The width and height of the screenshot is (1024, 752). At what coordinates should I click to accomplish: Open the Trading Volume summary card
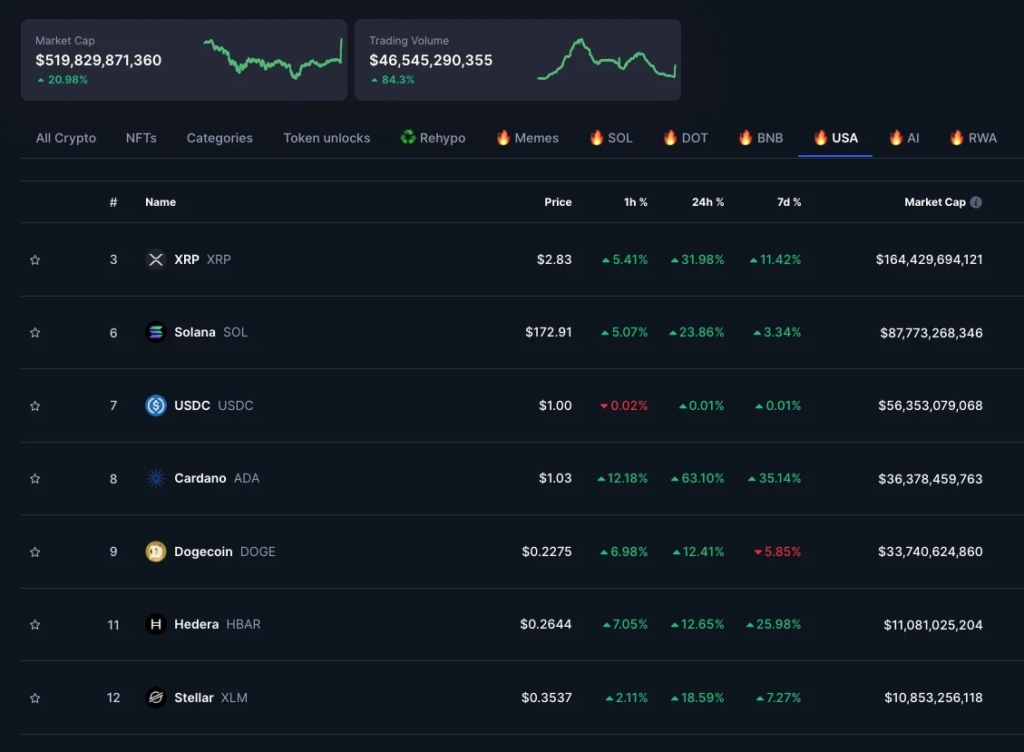click(x=517, y=60)
